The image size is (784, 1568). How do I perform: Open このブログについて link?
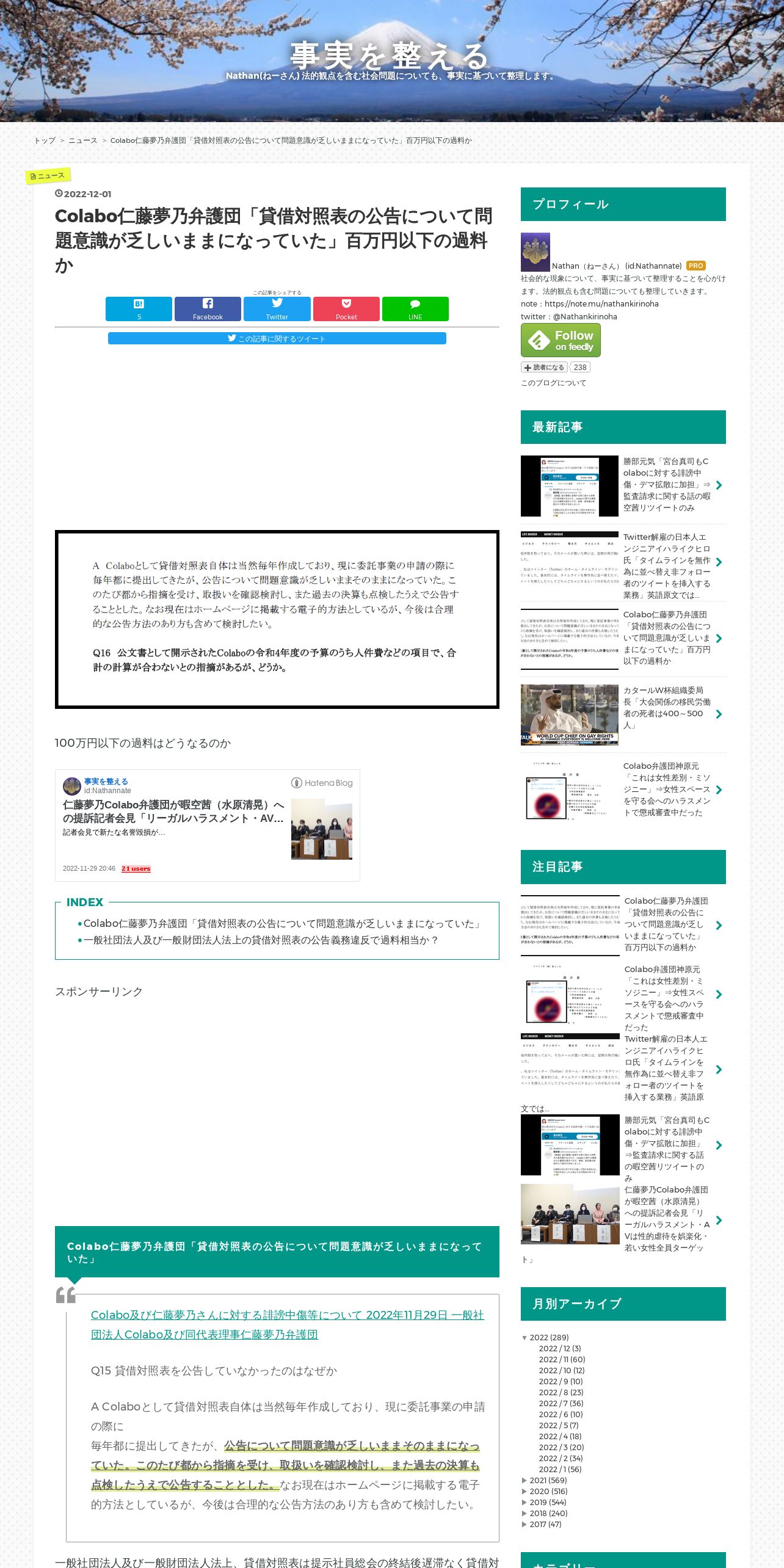click(x=553, y=383)
